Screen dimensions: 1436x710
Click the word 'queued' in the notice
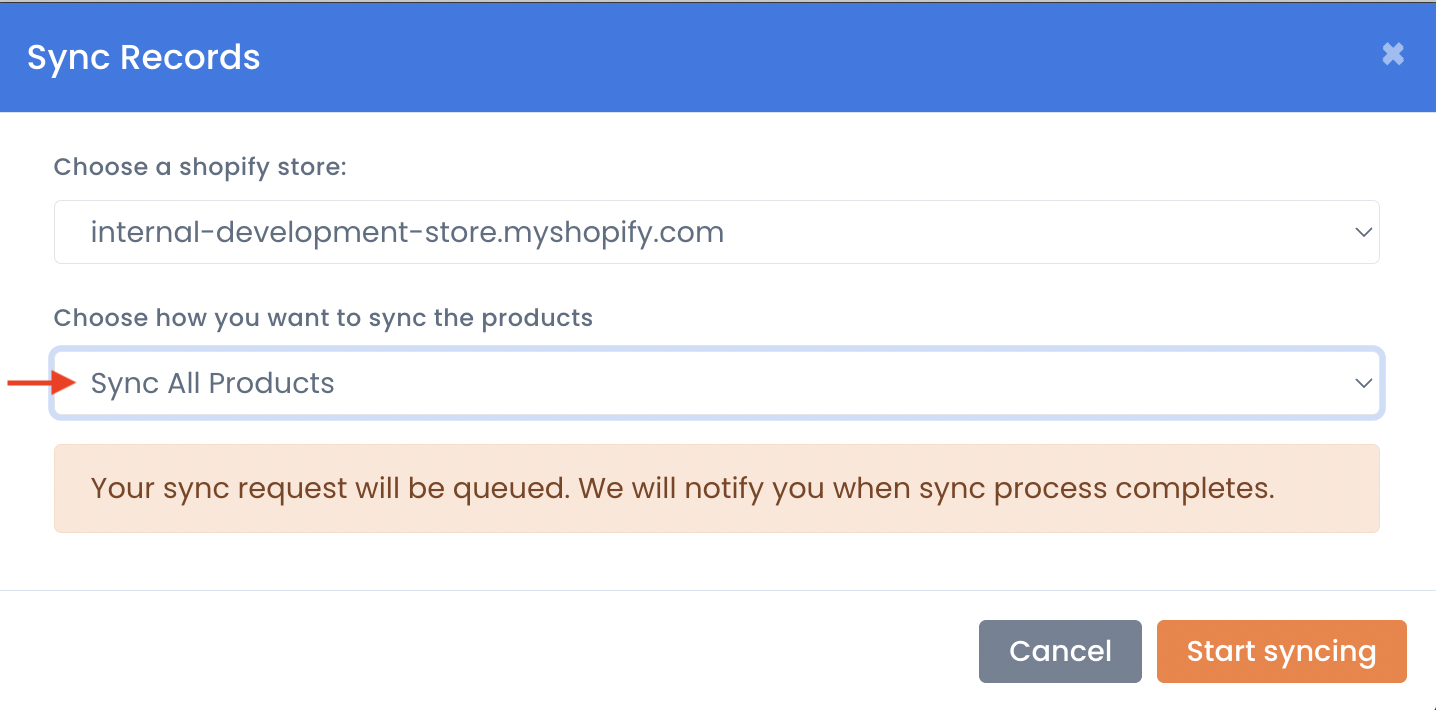tap(511, 489)
